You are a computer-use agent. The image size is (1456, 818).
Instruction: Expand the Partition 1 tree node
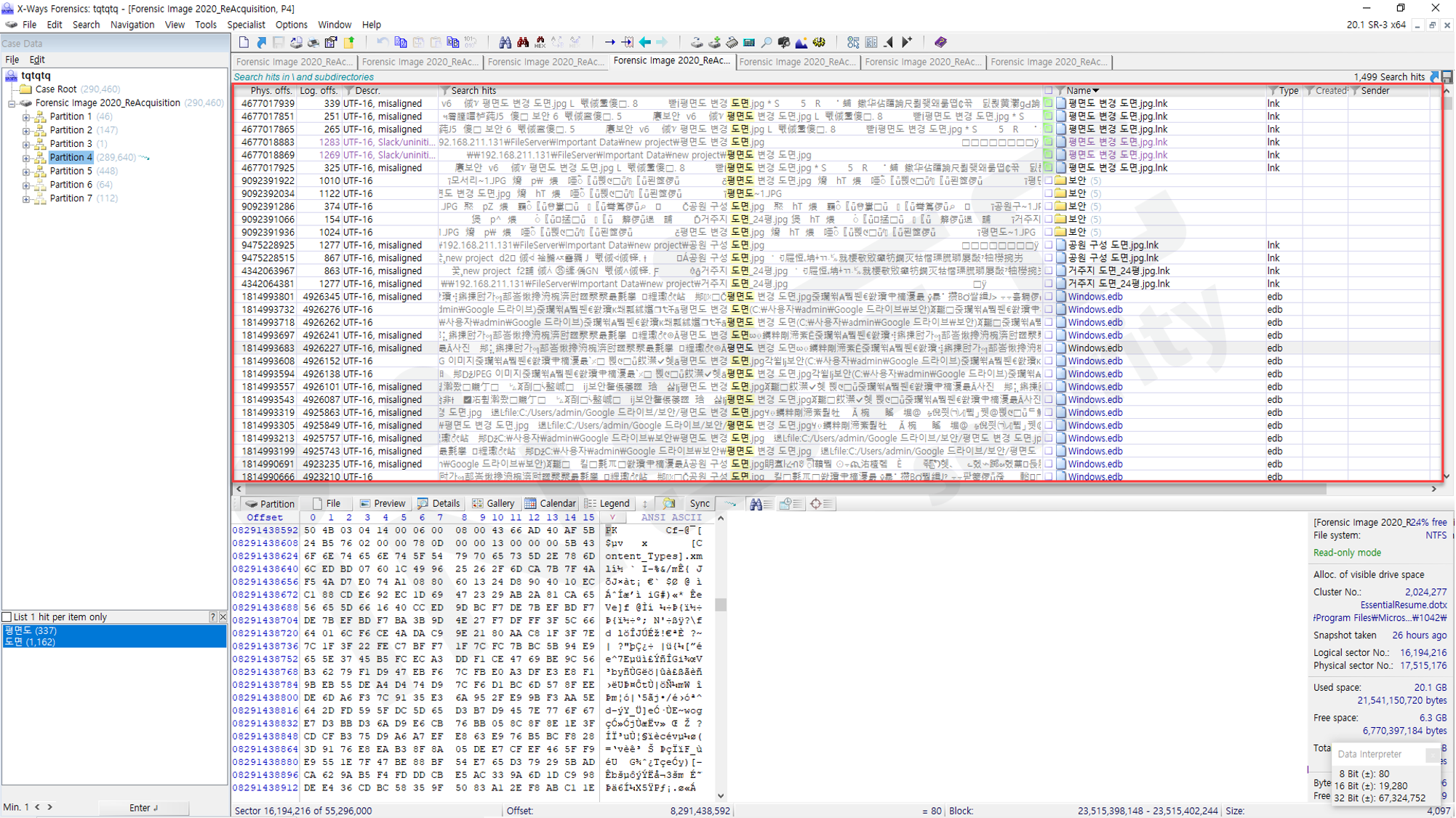pos(26,116)
